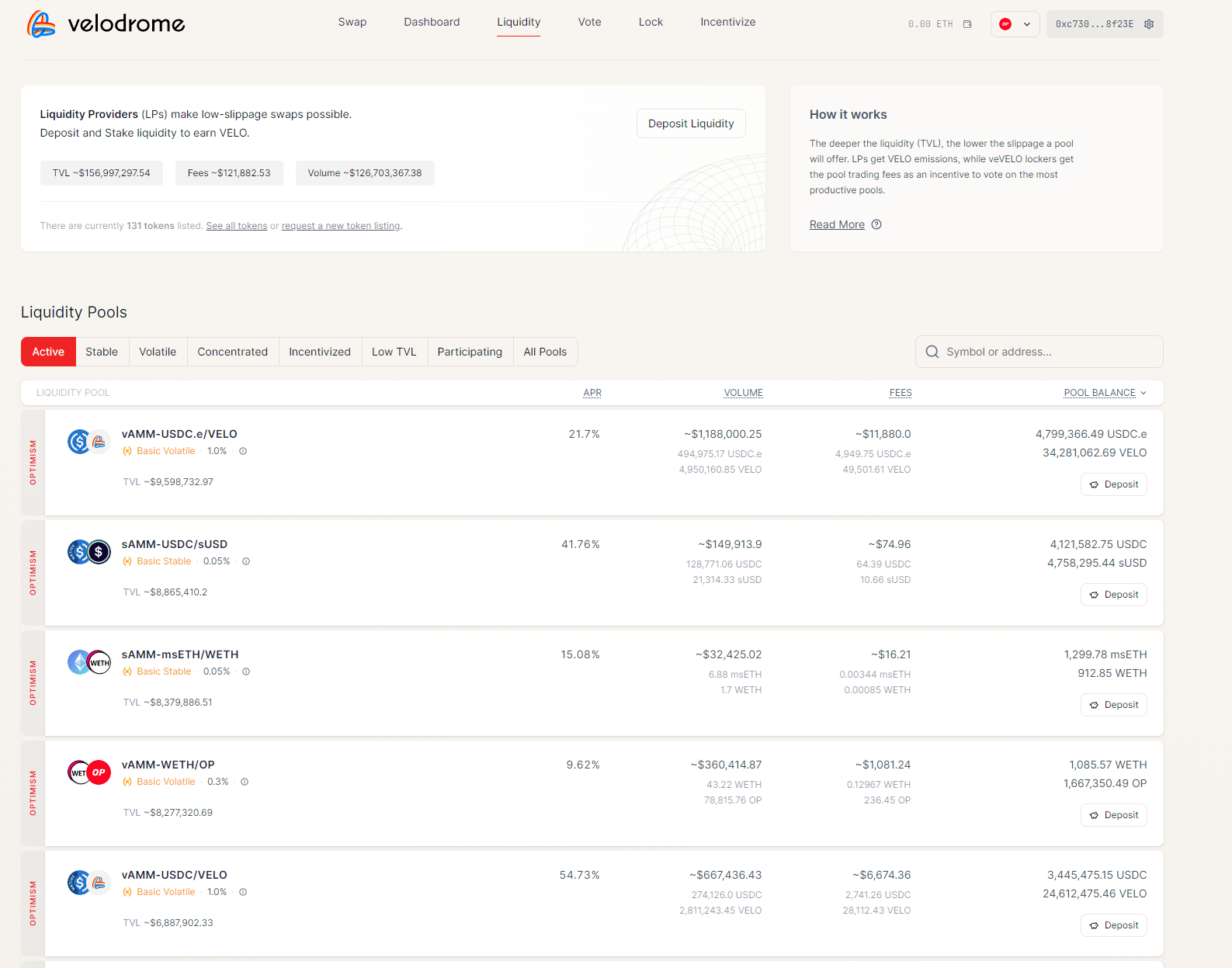Click the Volume ~$126,703,367.38 stat
The image size is (1232, 968).
[365, 173]
